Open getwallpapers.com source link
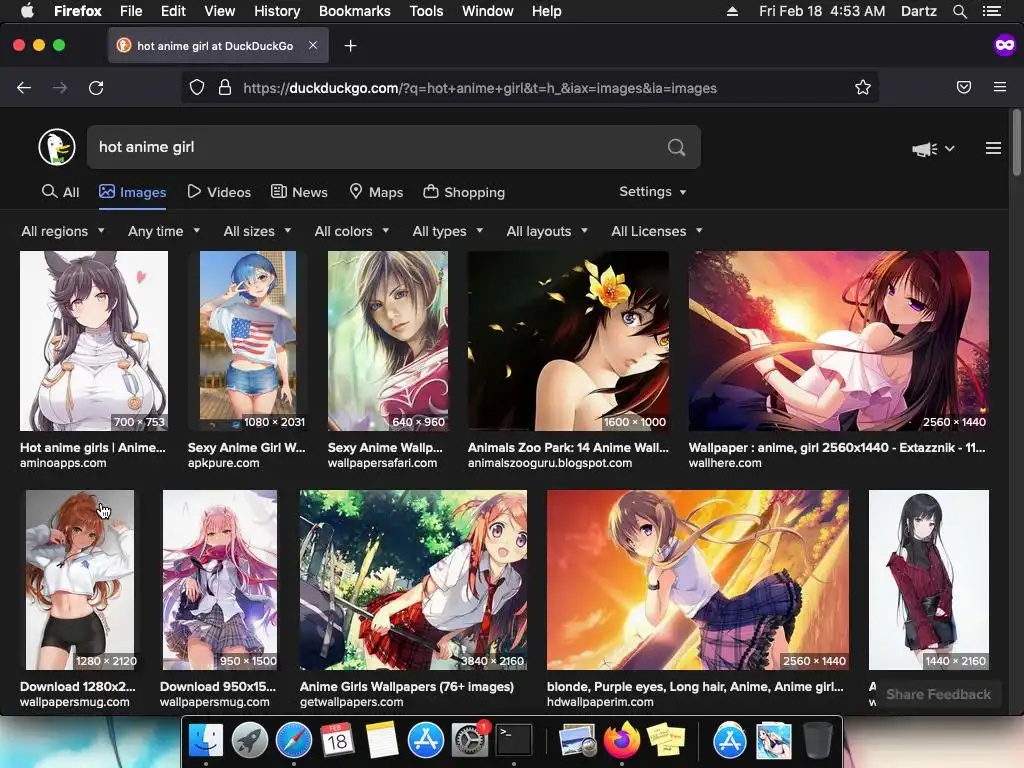The width and height of the screenshot is (1024, 768). tap(351, 702)
